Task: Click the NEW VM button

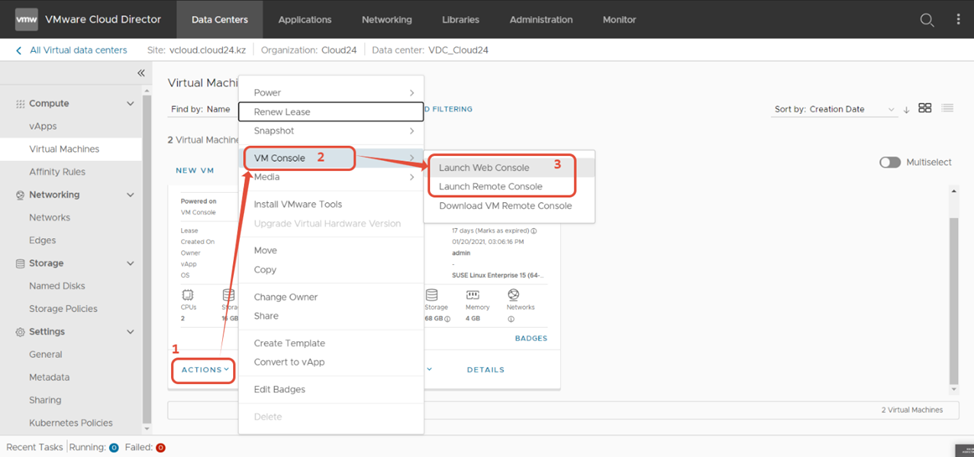Action: point(195,171)
